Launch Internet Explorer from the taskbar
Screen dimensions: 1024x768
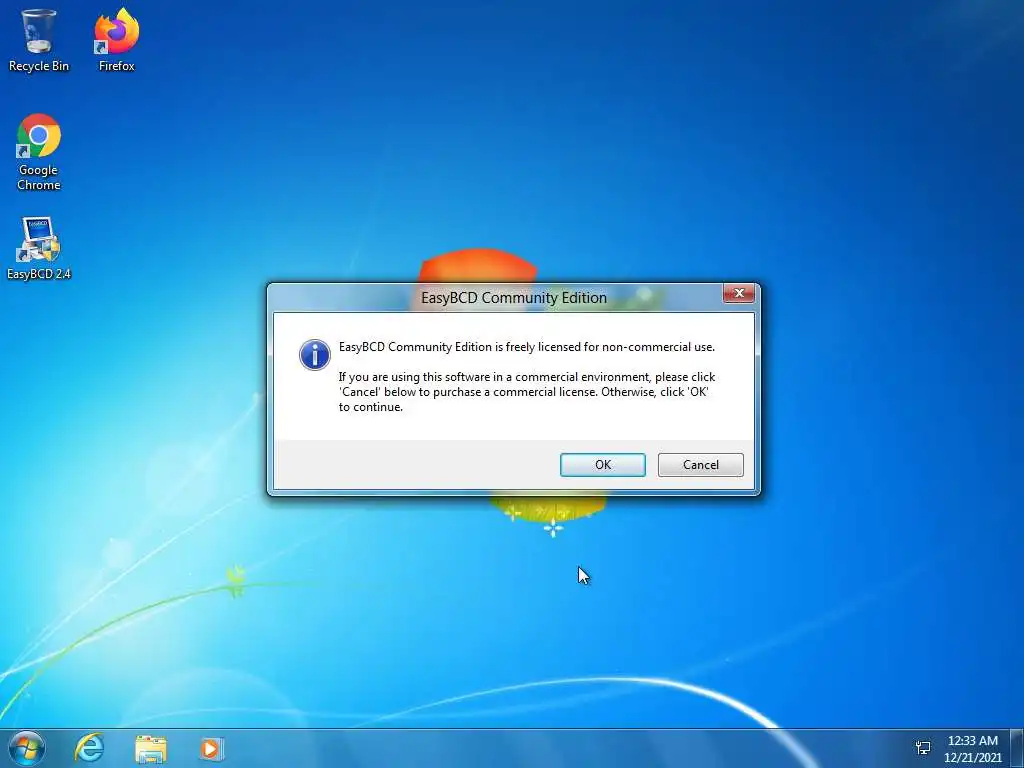pos(89,748)
